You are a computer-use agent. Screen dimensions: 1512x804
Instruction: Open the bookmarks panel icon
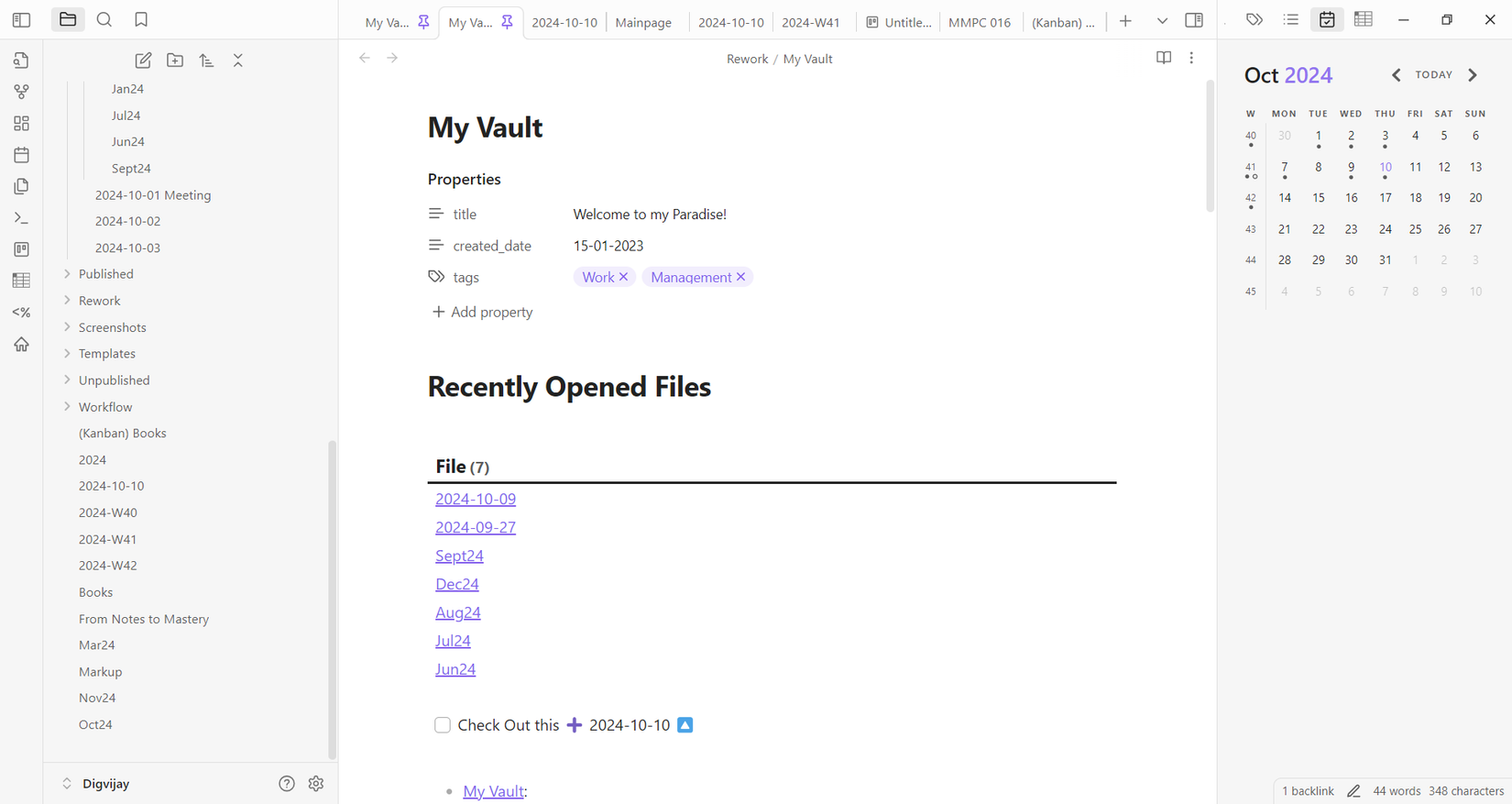pos(141,19)
